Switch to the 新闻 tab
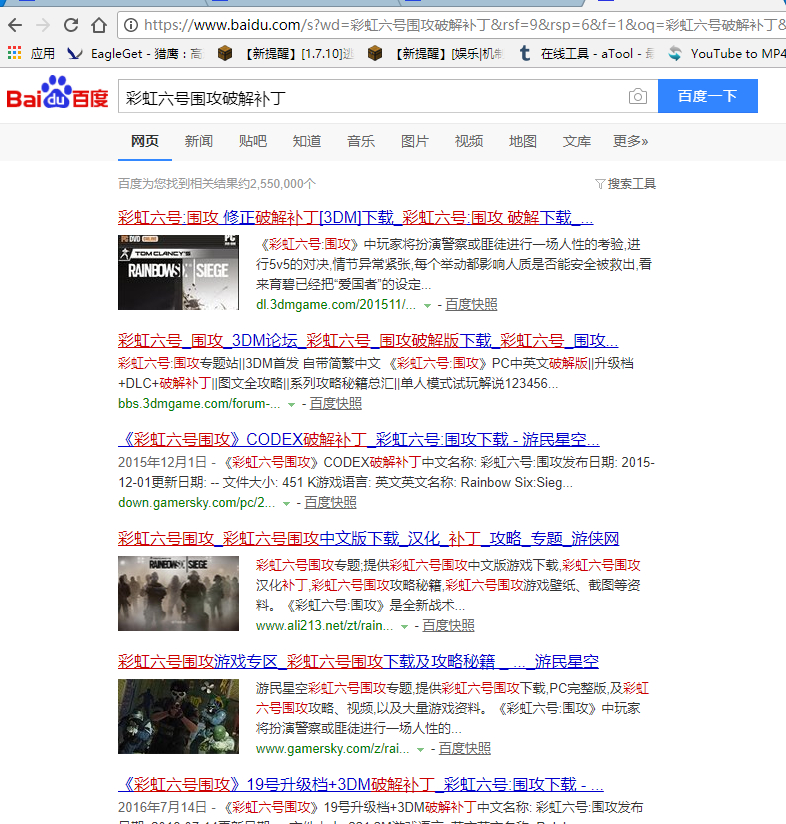The image size is (786, 824). point(199,141)
